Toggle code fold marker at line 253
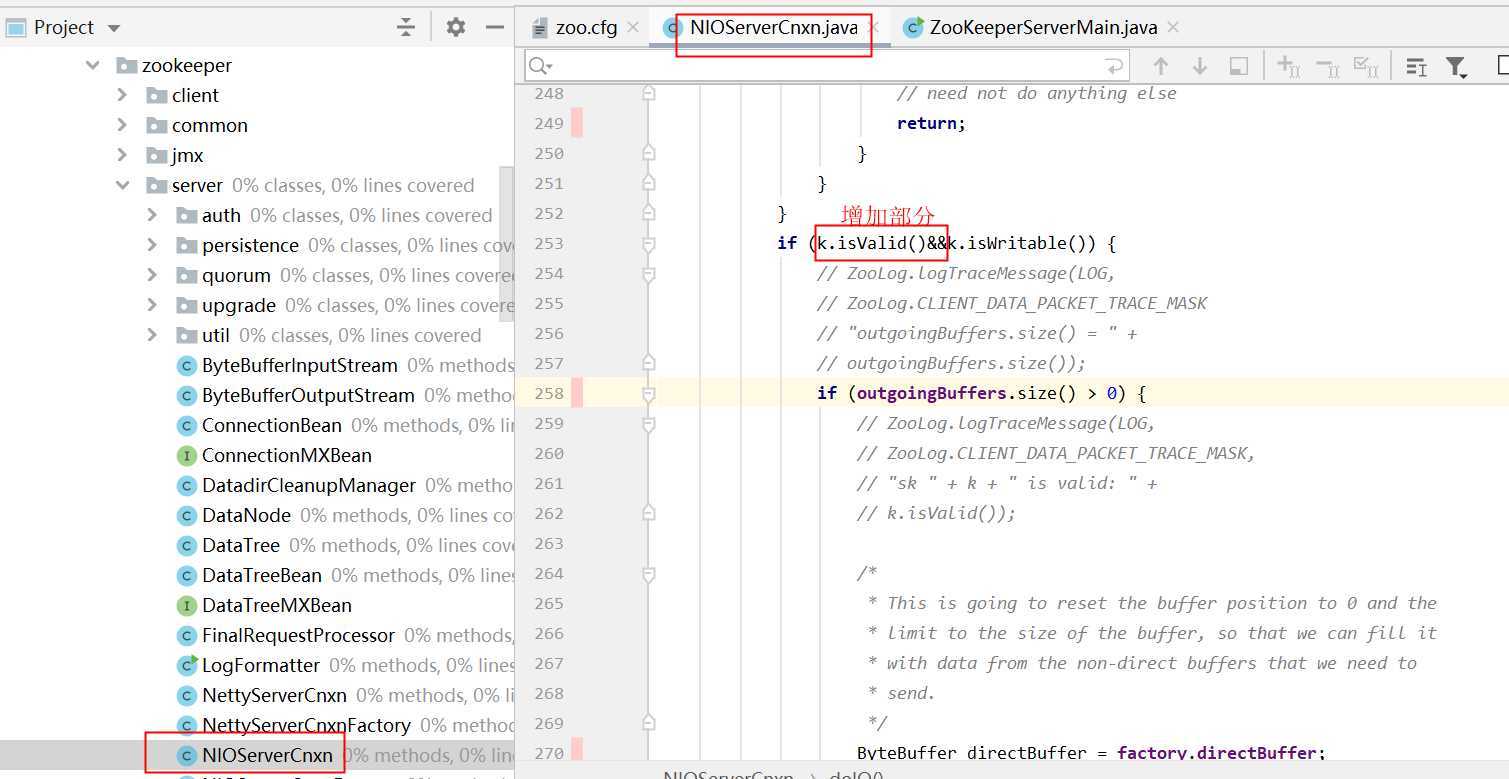The height and width of the screenshot is (779, 1509). [648, 244]
